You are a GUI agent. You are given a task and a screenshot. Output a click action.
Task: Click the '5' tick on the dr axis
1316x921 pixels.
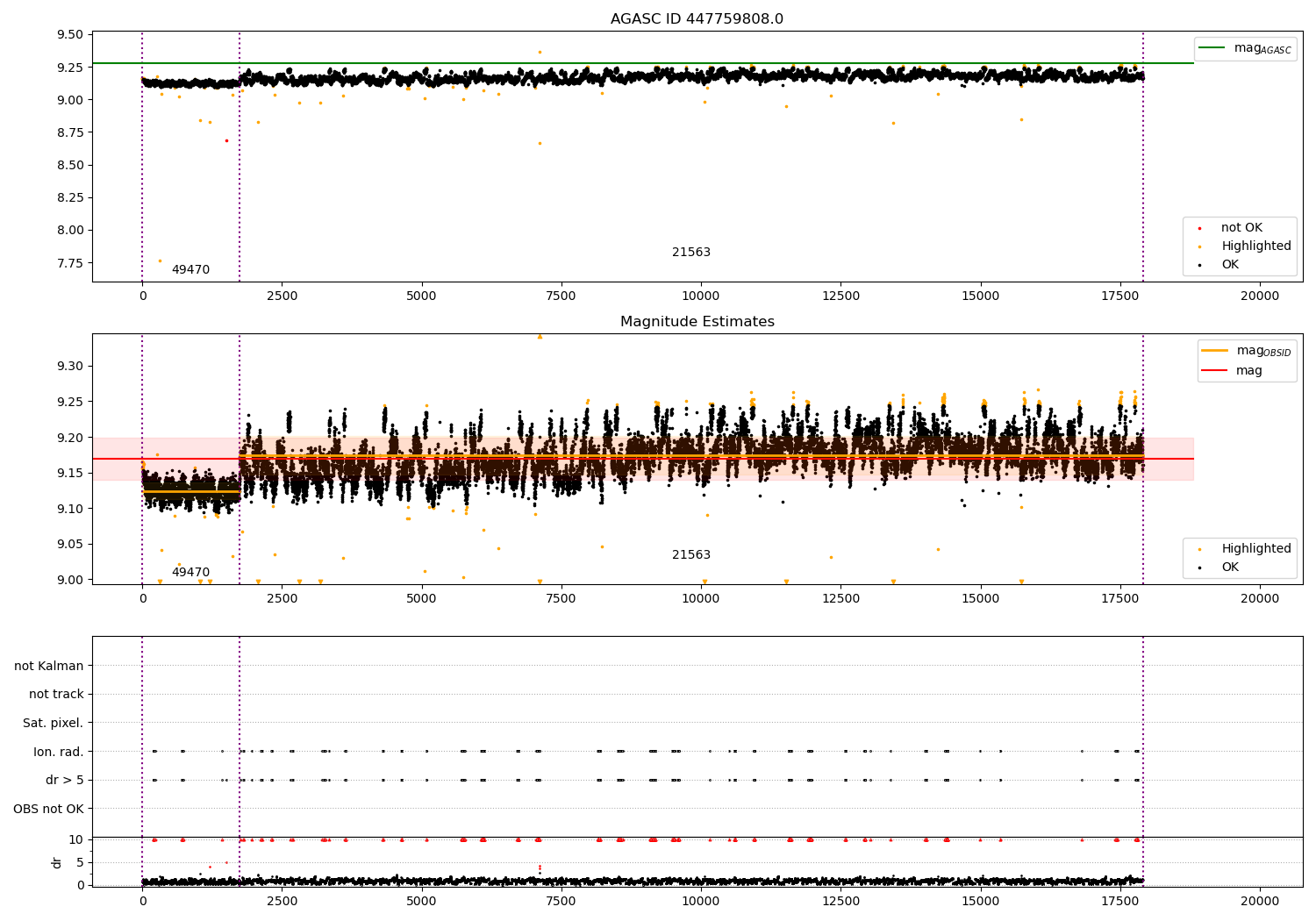click(81, 862)
